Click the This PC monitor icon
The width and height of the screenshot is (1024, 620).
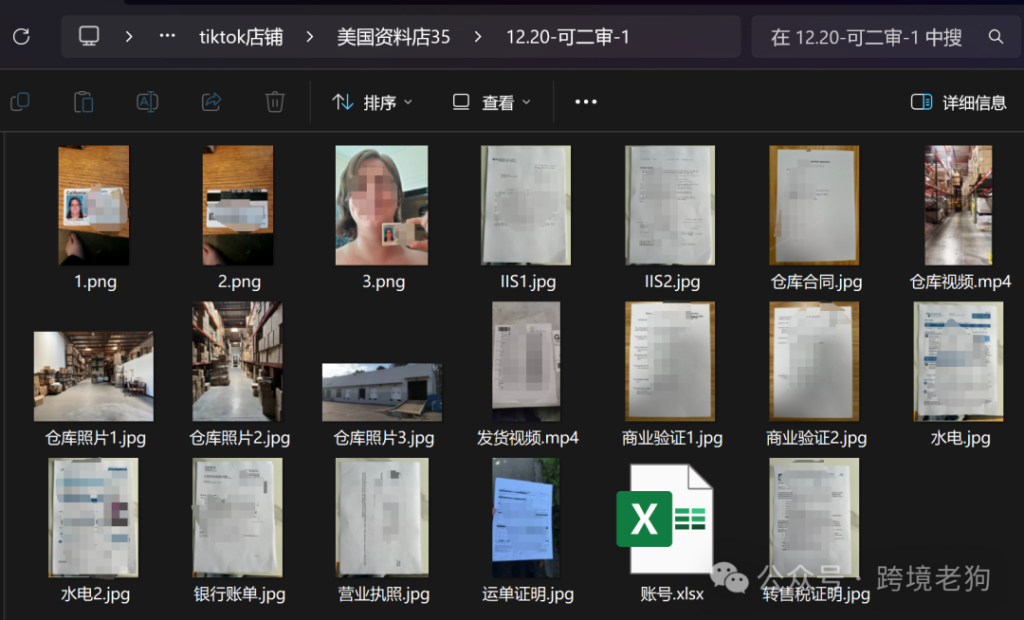[x=89, y=37]
